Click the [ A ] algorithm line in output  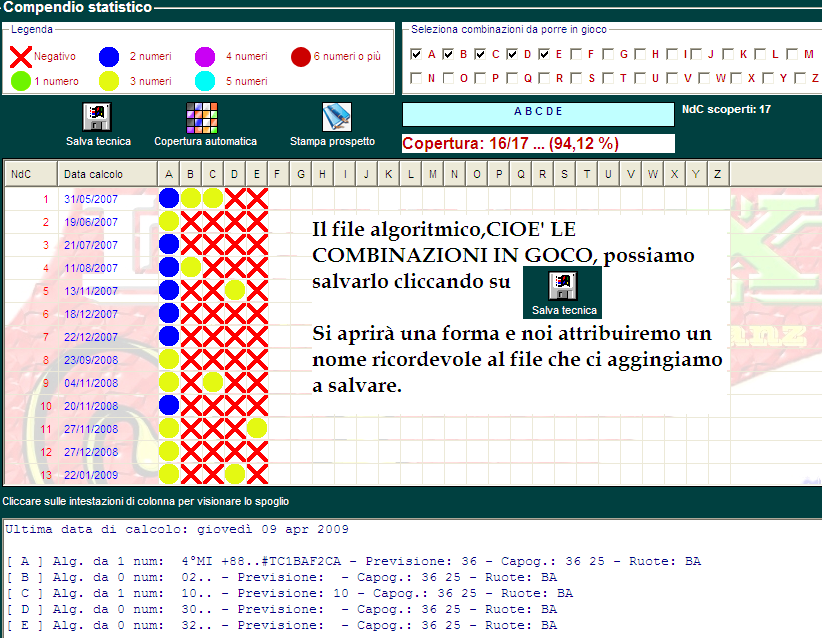click(353, 561)
